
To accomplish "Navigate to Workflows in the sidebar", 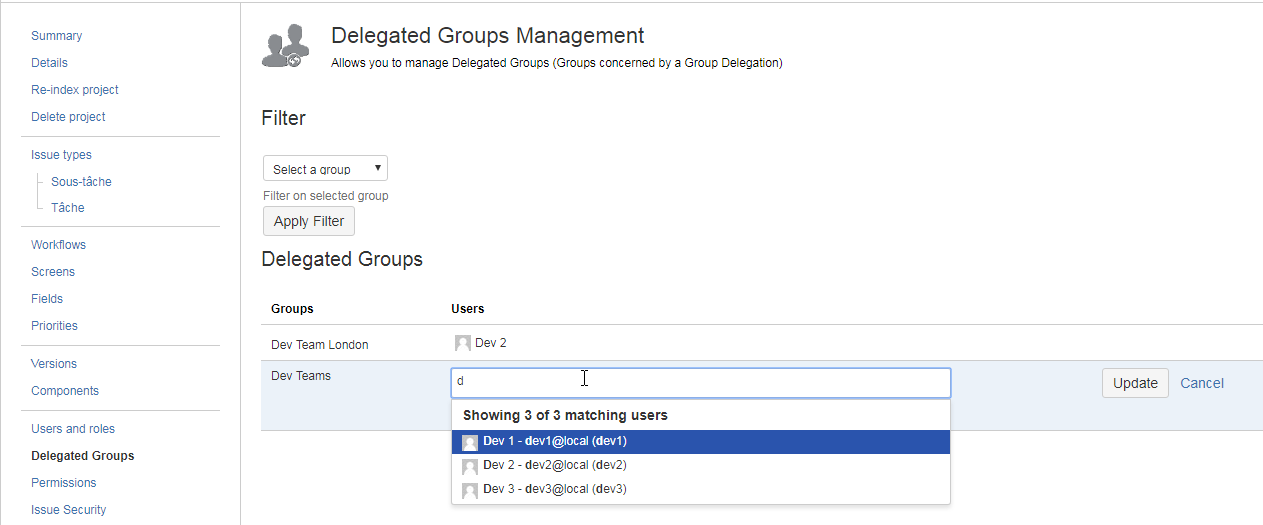I will (x=58, y=245).
